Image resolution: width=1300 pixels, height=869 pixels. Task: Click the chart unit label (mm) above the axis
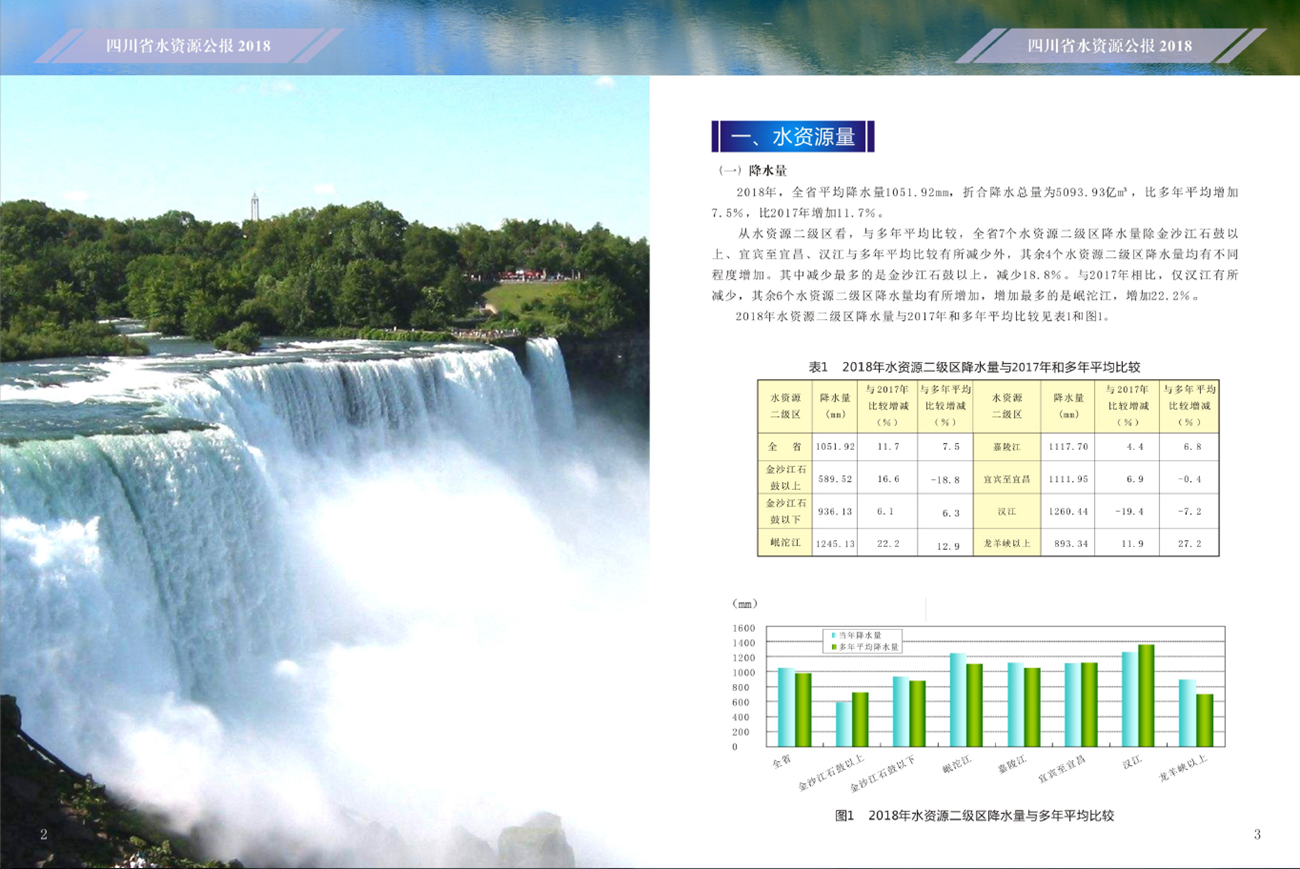coord(744,604)
